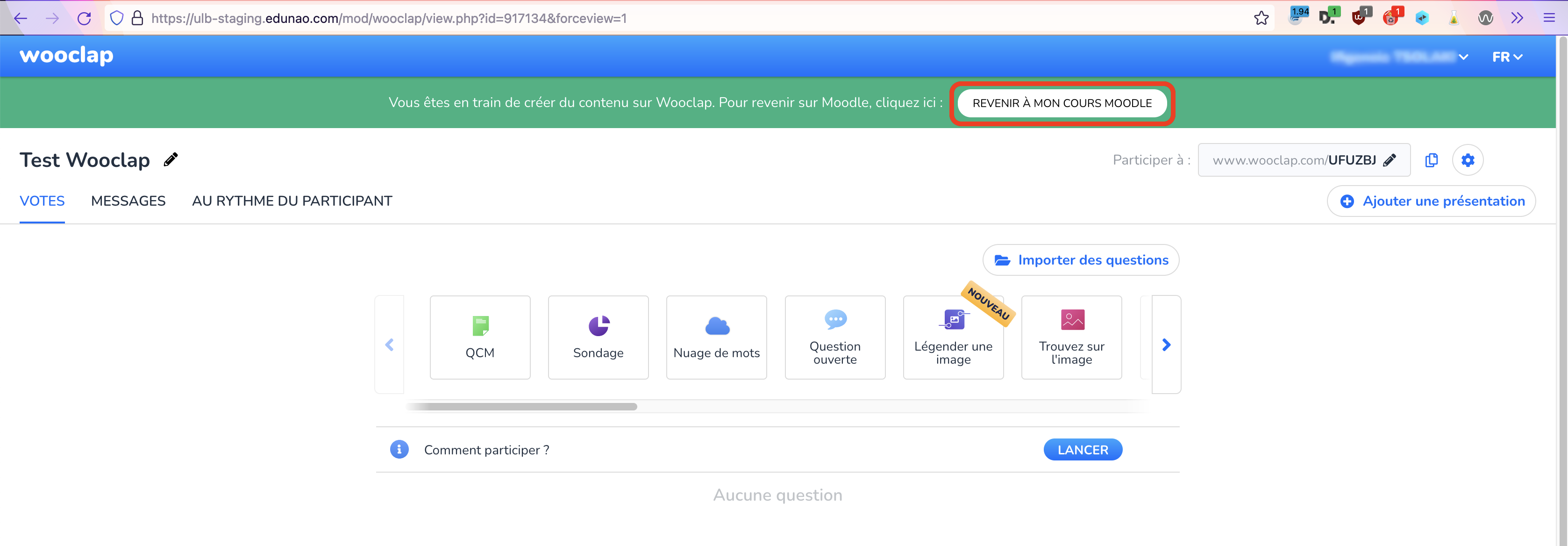Viewport: 1568px width, 546px height.
Task: Go back with the browser back arrow
Action: (21, 18)
